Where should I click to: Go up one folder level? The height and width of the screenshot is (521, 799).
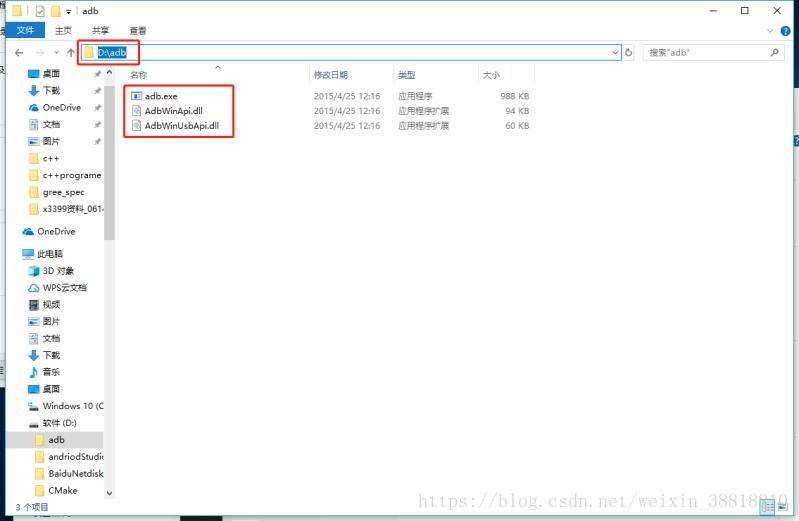71,53
